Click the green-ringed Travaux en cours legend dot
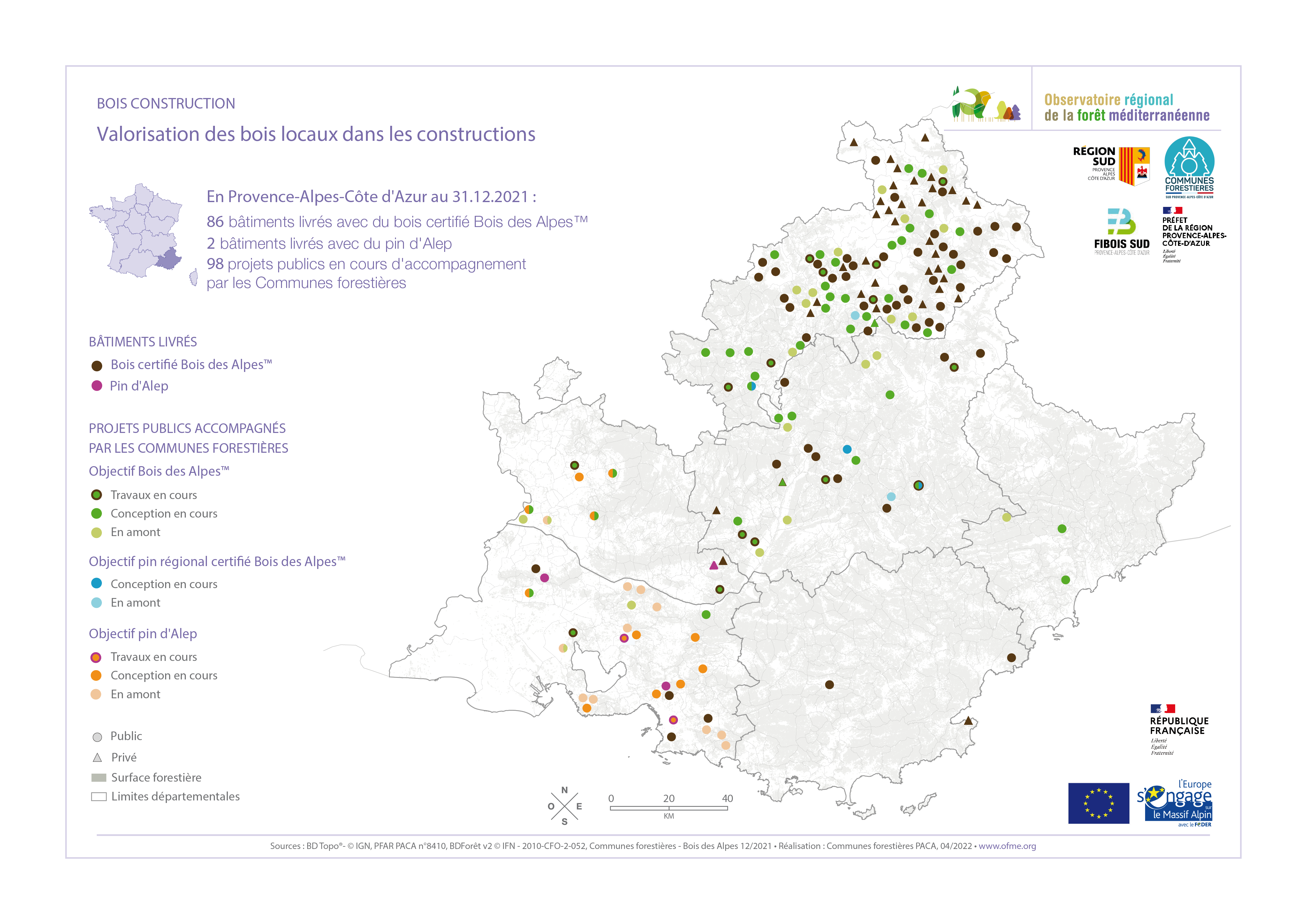This screenshot has width=1307, height=924. [97, 495]
